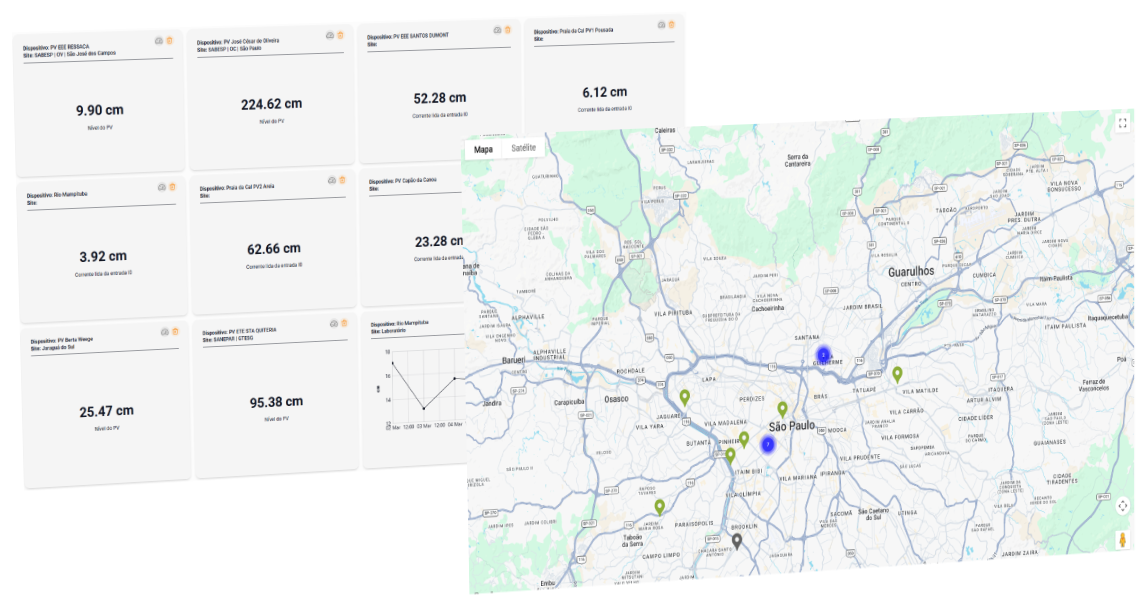Delete the PV Berta Weege card
The height and width of the screenshot is (613, 1142).
[176, 331]
